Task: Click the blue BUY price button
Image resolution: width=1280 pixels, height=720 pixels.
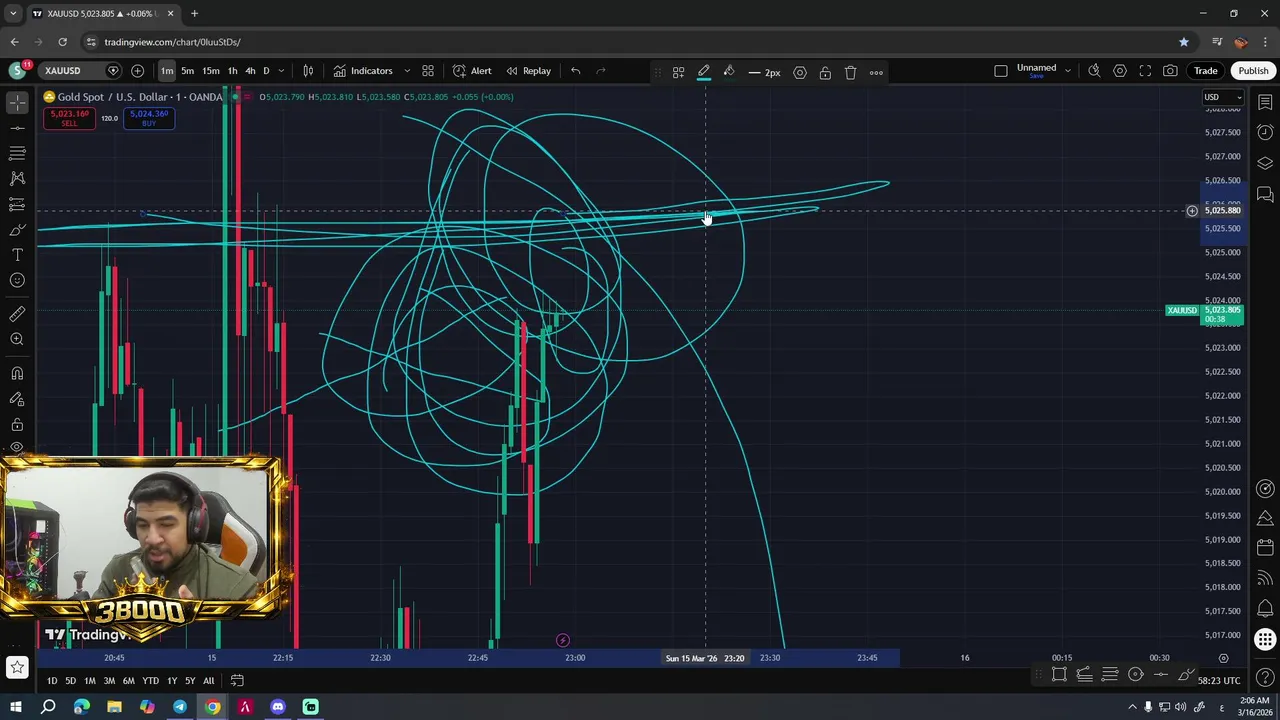Action: click(x=149, y=118)
